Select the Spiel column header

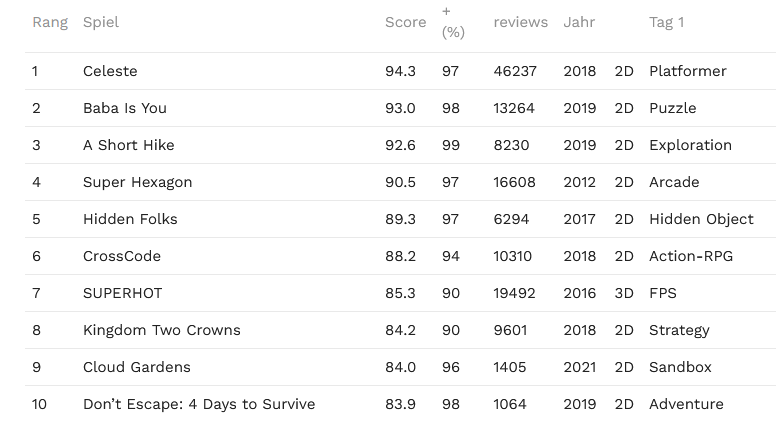click(x=101, y=22)
